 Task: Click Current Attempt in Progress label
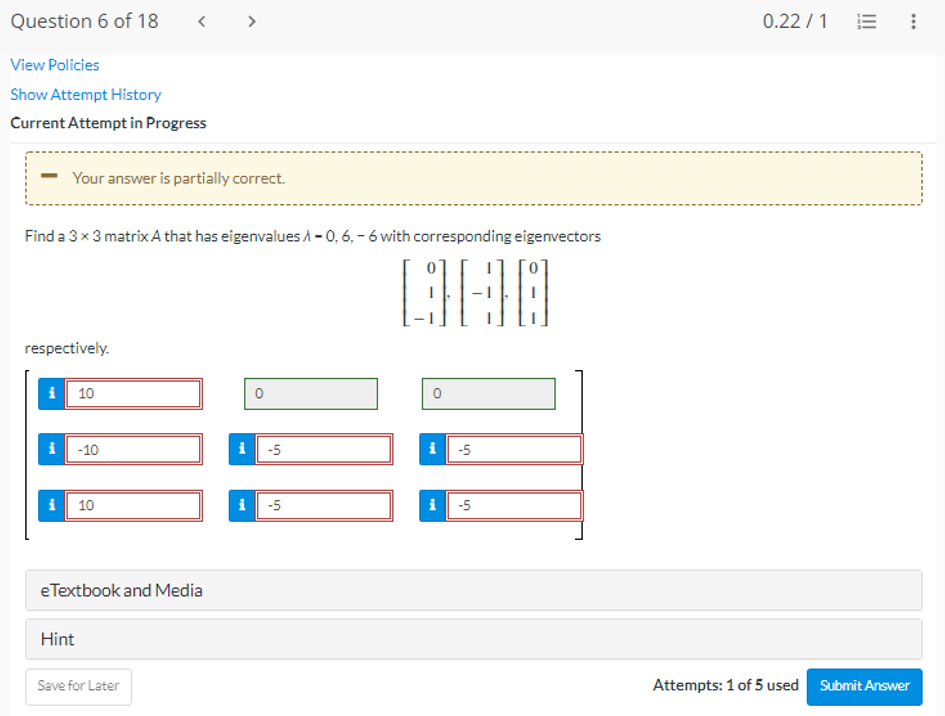point(108,123)
